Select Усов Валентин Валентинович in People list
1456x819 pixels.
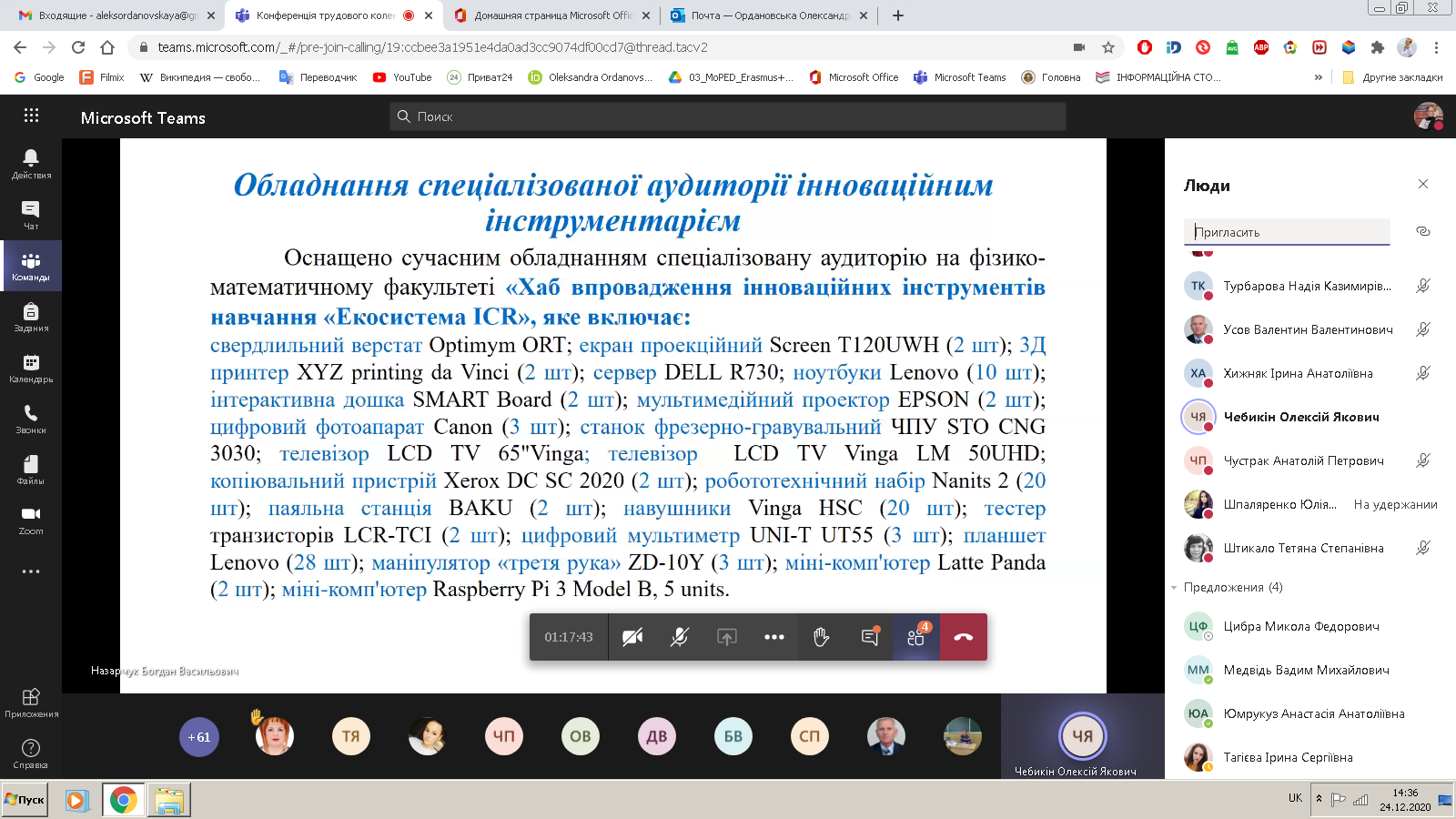tap(1310, 329)
